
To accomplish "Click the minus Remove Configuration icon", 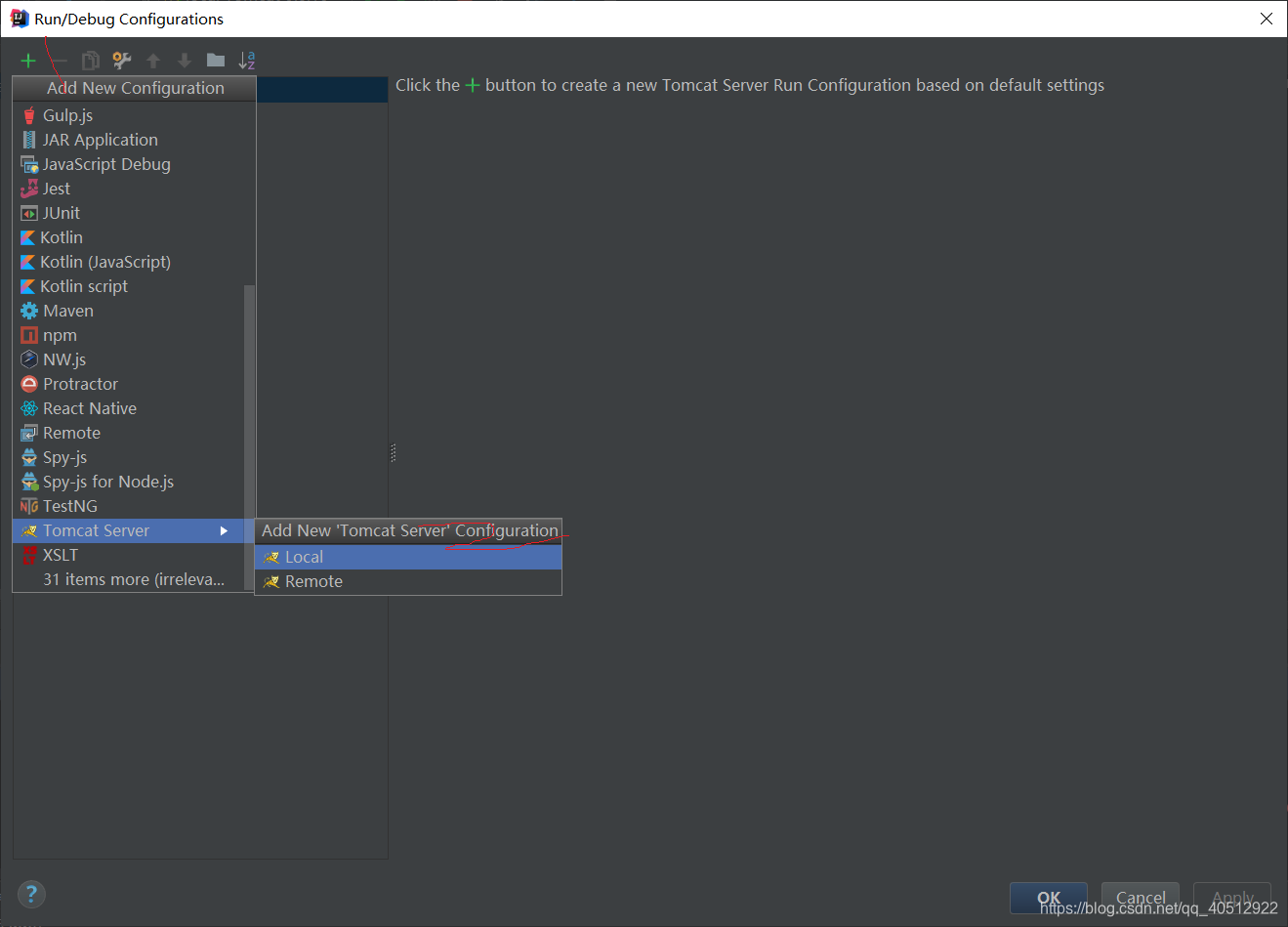I will [60, 61].
